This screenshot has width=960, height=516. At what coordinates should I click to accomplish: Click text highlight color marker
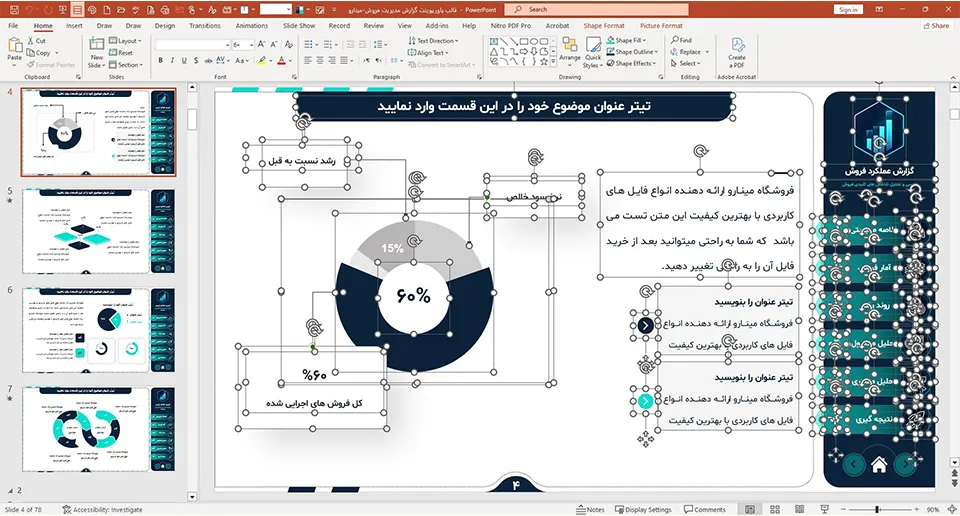click(x=262, y=61)
